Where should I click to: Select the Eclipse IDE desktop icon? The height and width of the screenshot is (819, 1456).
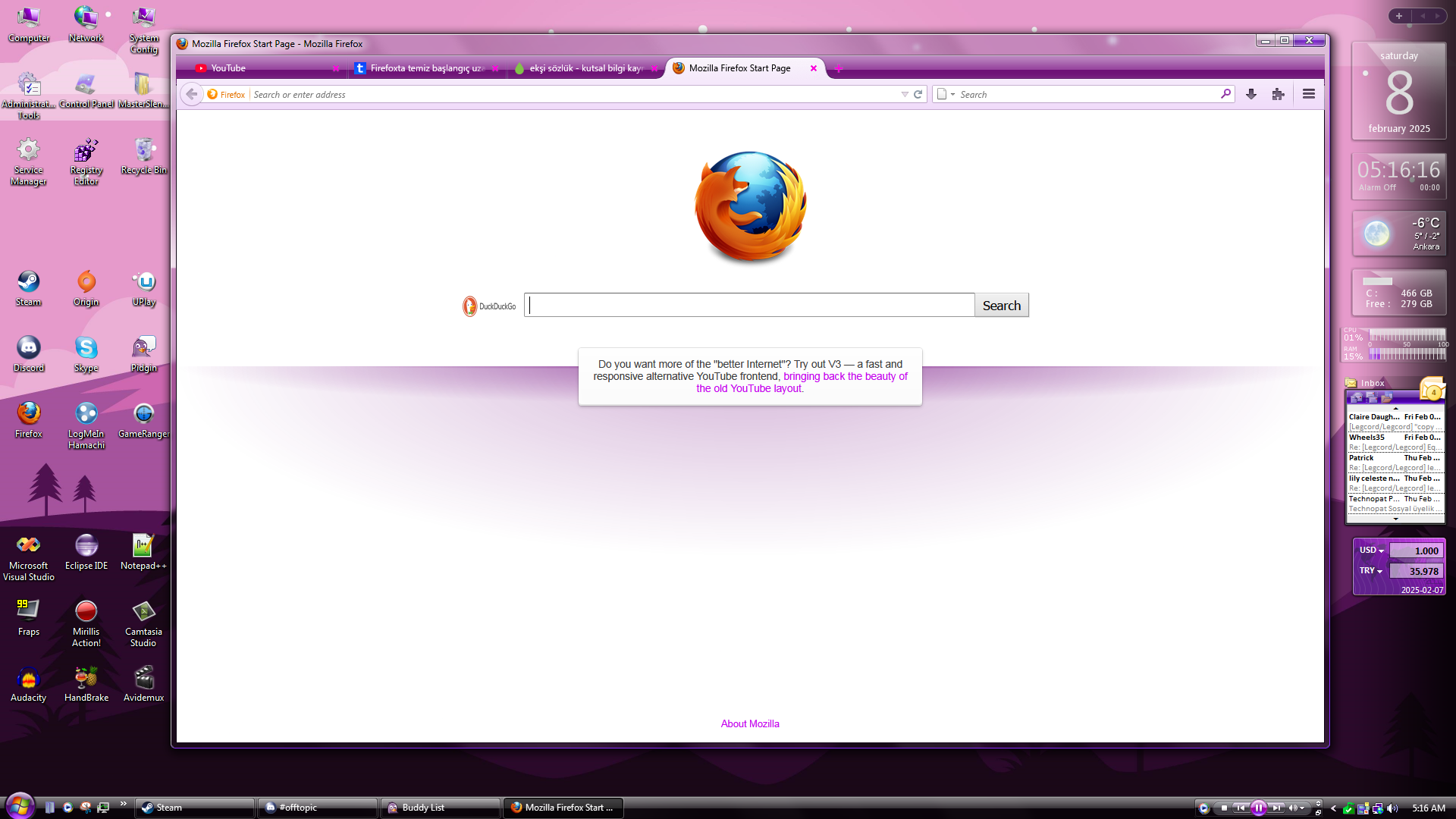[86, 553]
